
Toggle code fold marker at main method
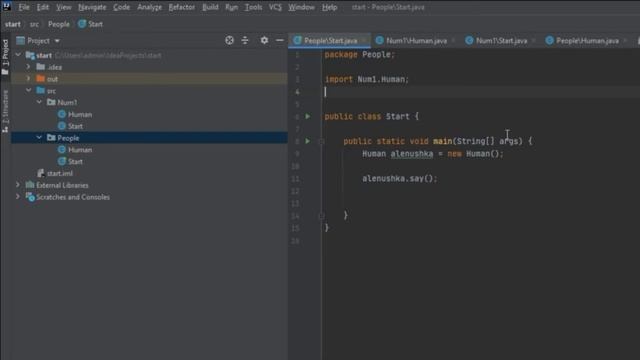[322, 141]
